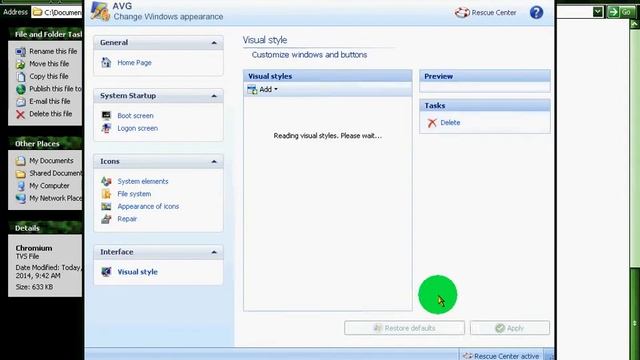Click the Boot screen monitor icon
The image size is (640, 360).
point(106,116)
